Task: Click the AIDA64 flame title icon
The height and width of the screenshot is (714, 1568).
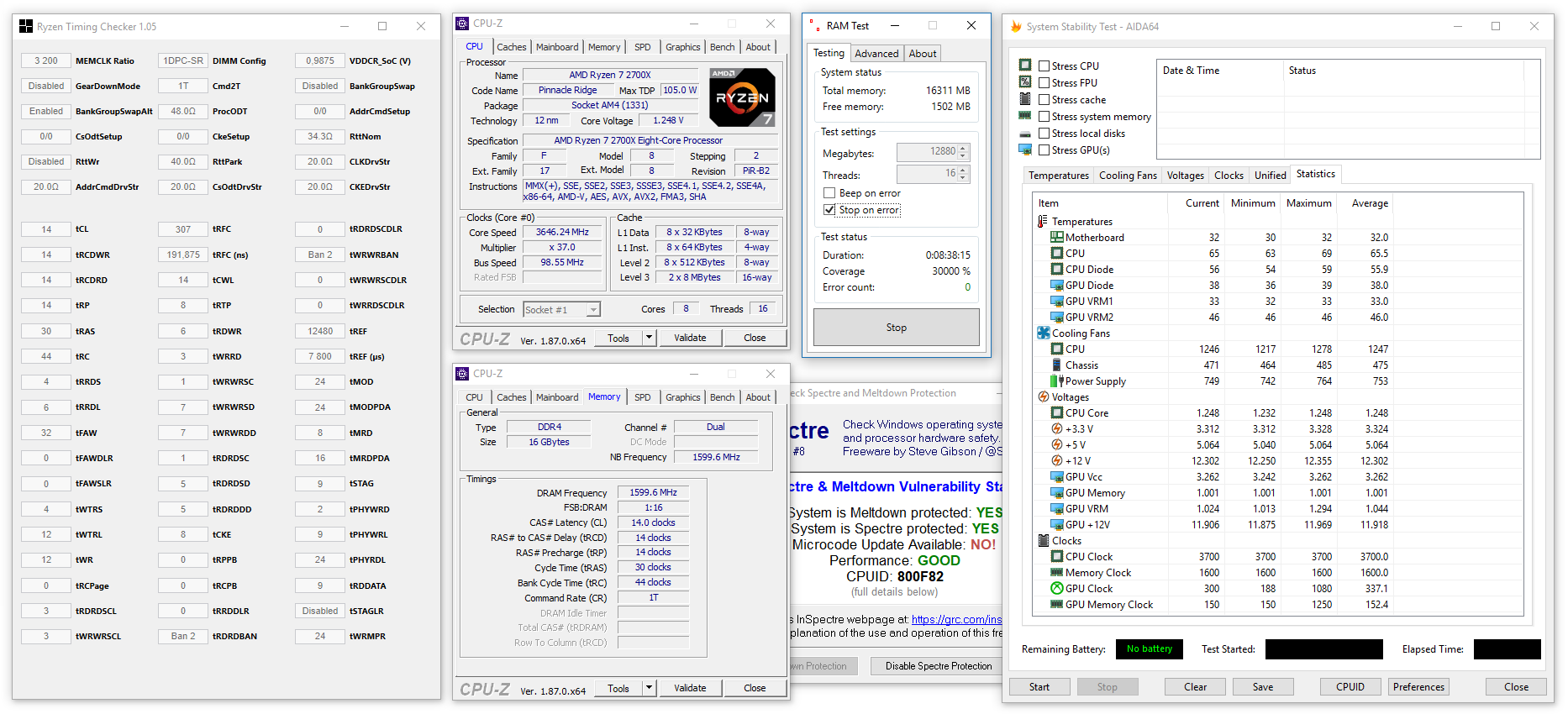Action: 1016,27
